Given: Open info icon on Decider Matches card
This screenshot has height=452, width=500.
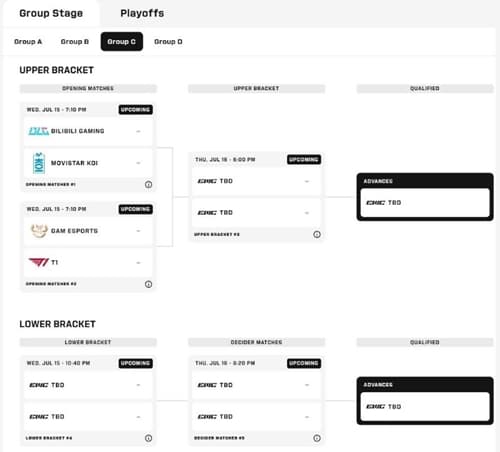Looking at the screenshot, I should (317, 438).
